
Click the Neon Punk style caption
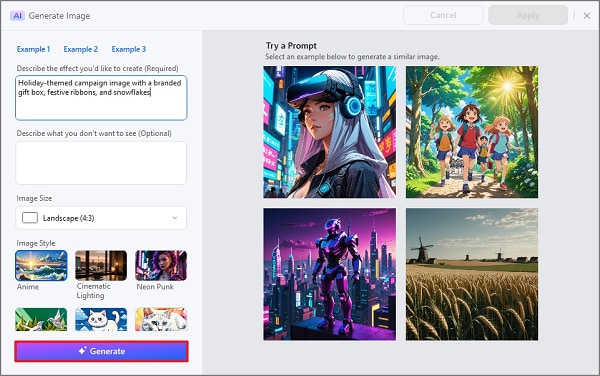tap(155, 286)
